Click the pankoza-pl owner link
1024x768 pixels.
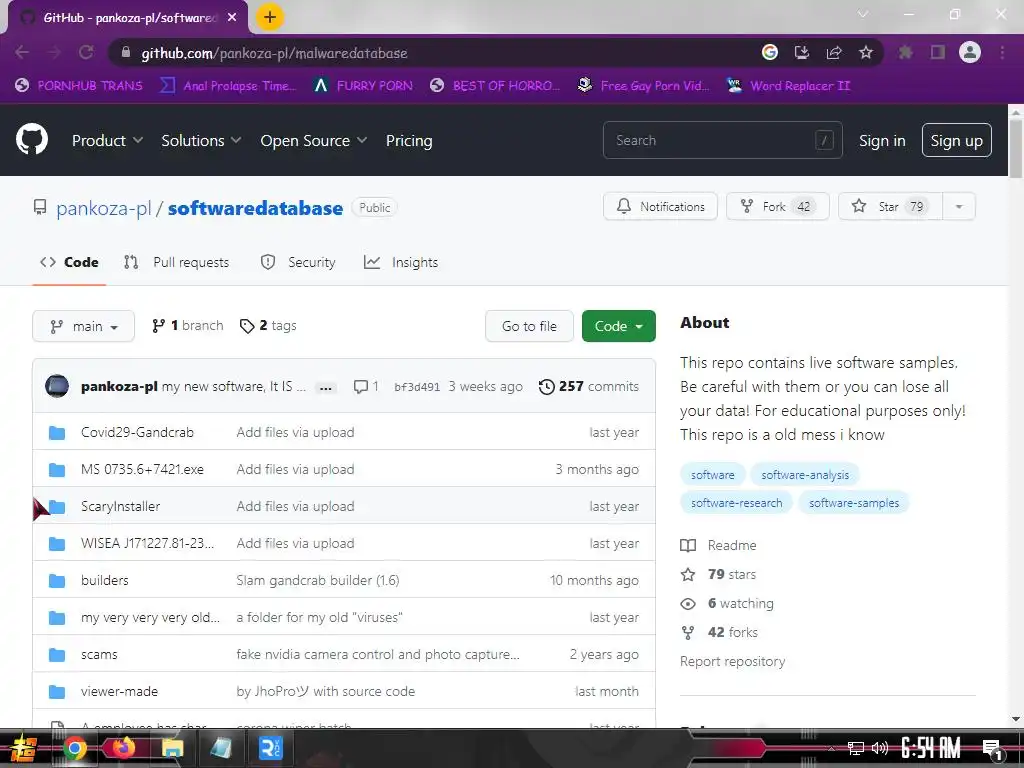[103, 208]
